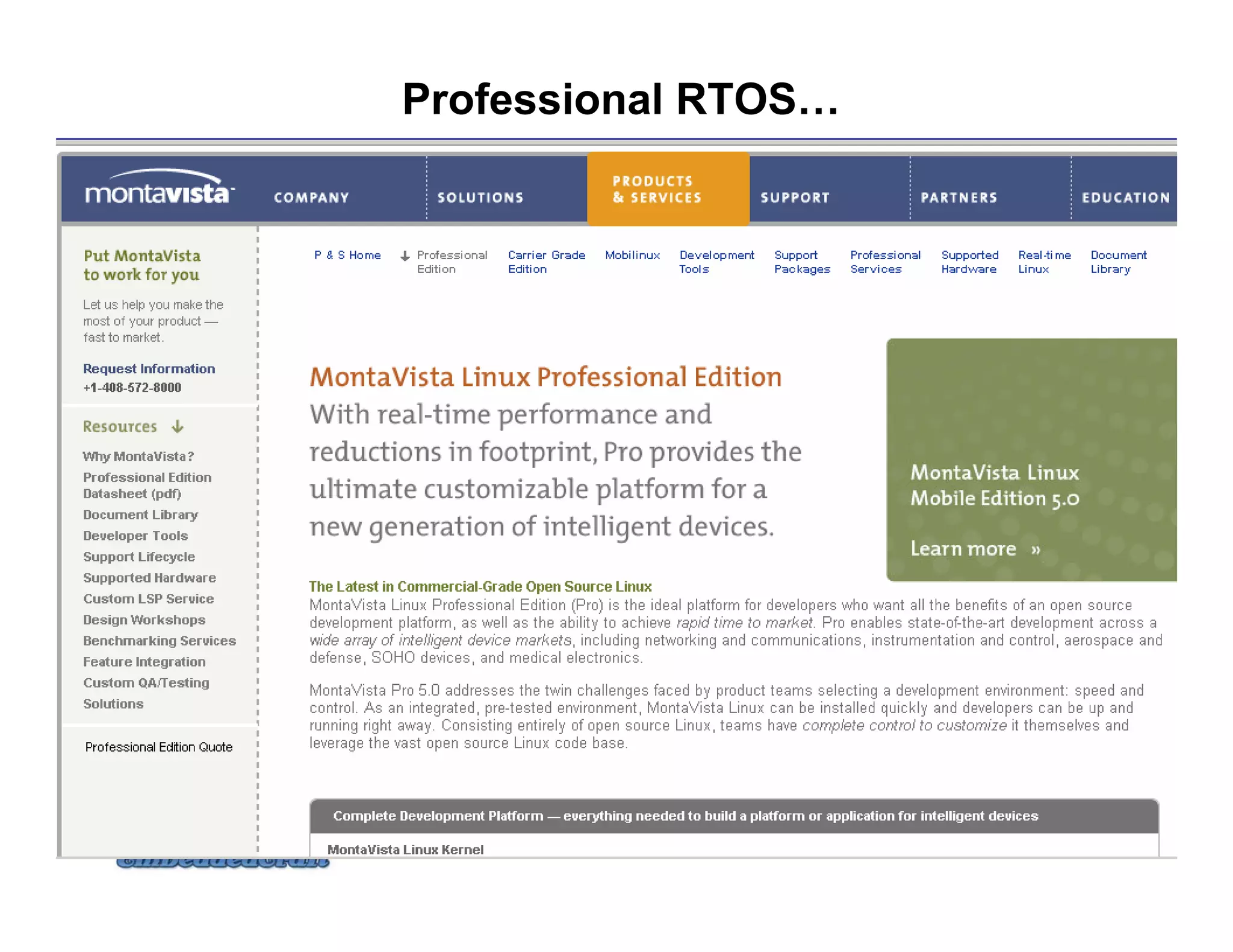1233x952 pixels.
Task: Open the Carrier Grade Edition page
Action: tap(547, 262)
